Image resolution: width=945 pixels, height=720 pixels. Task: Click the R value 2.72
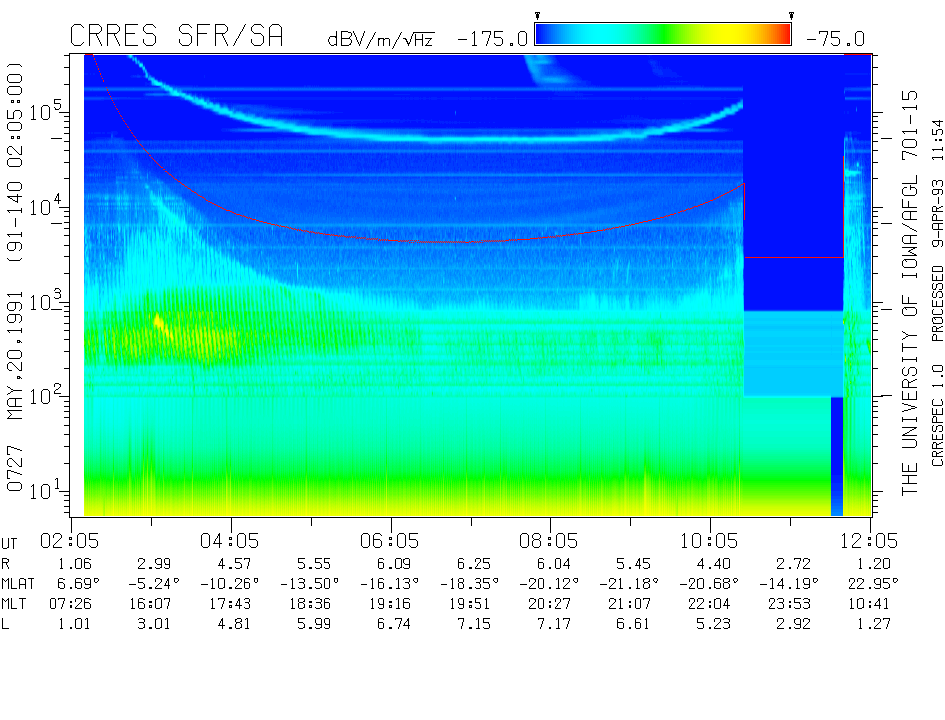click(793, 564)
